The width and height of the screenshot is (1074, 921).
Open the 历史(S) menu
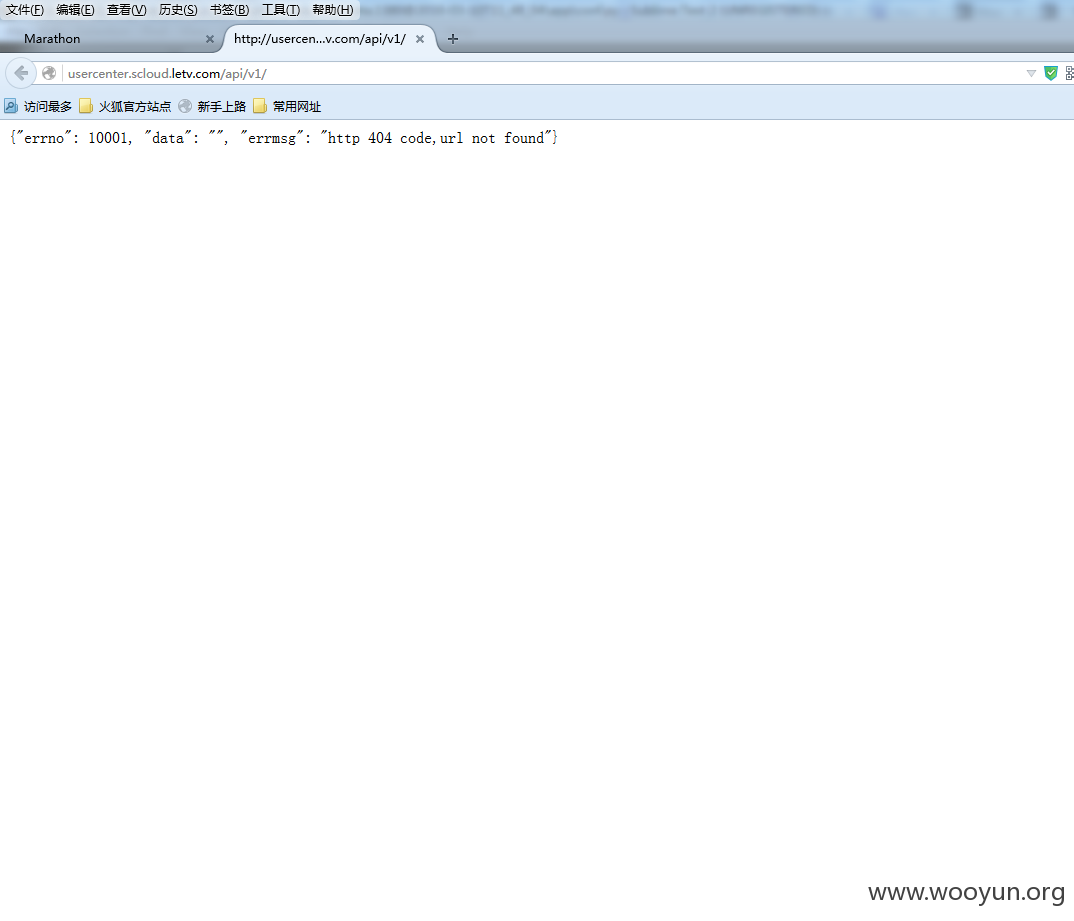coord(178,10)
